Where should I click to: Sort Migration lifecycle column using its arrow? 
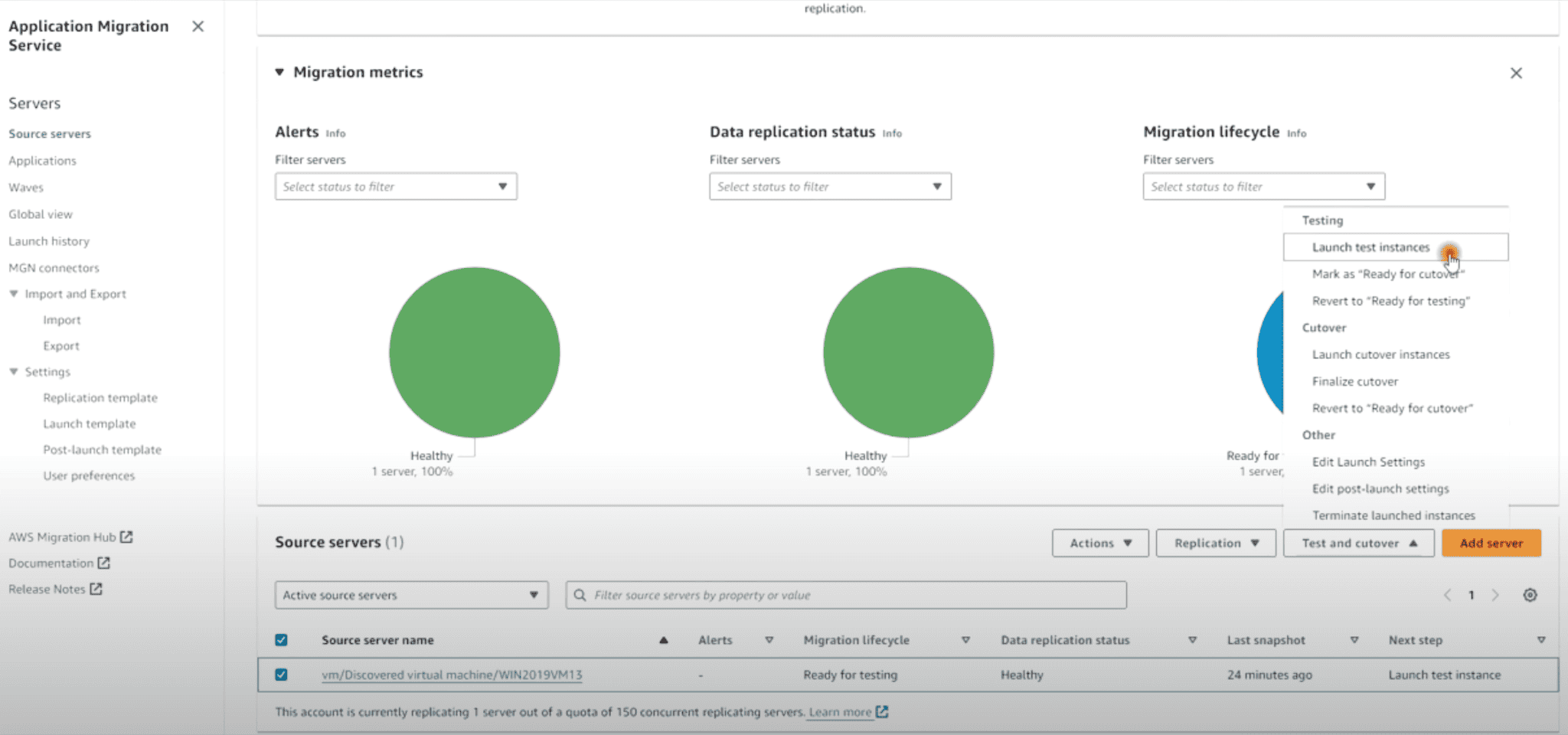point(965,640)
